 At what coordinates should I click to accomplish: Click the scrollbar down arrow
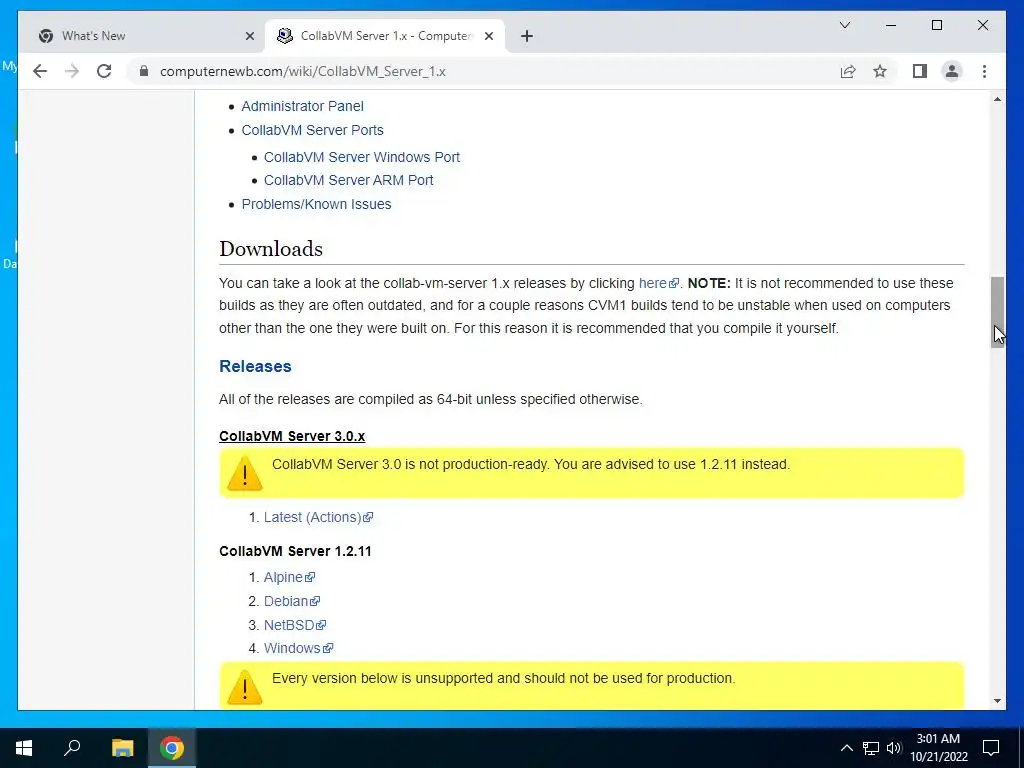point(997,701)
